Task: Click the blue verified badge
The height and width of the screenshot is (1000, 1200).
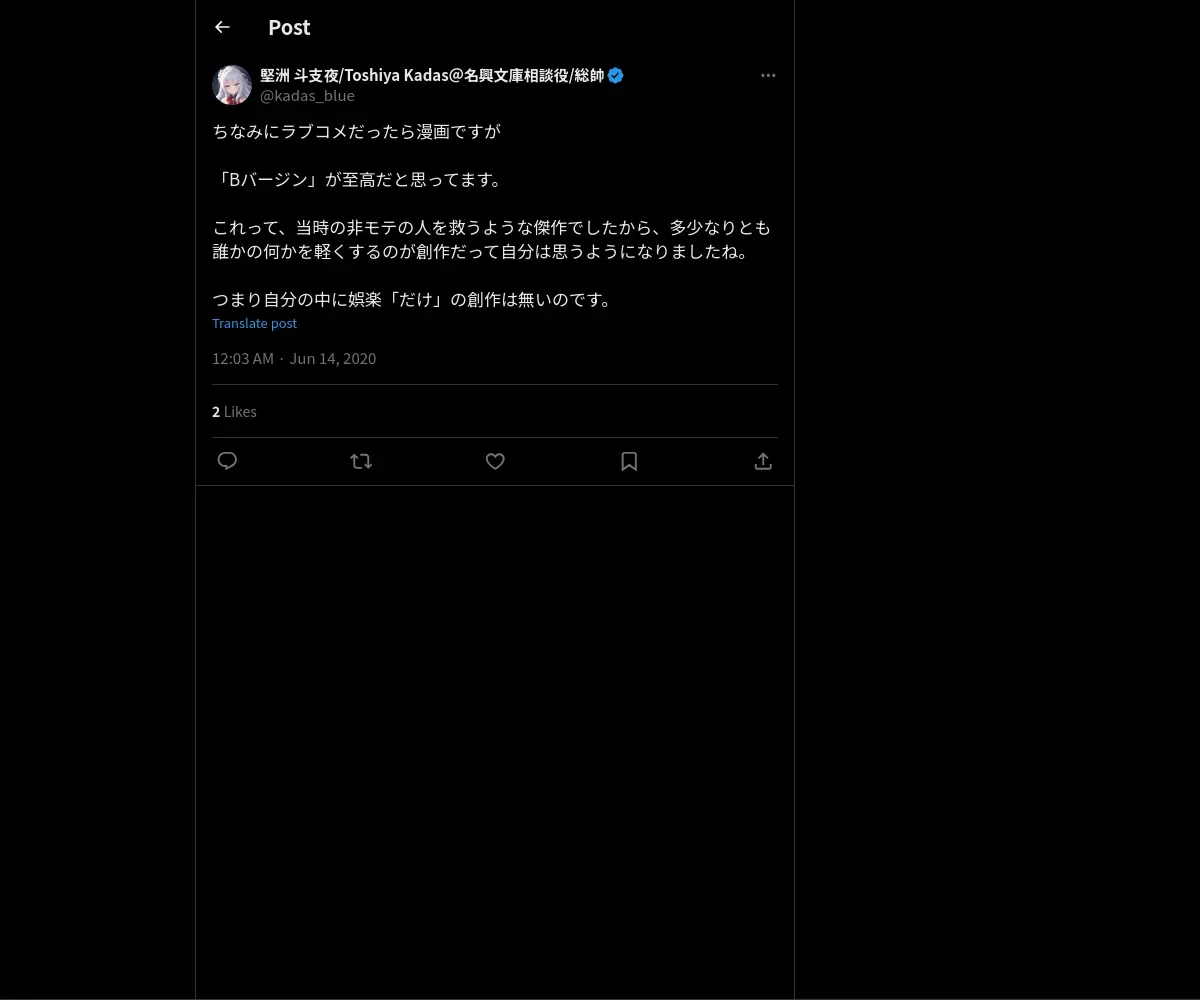Action: (x=616, y=75)
